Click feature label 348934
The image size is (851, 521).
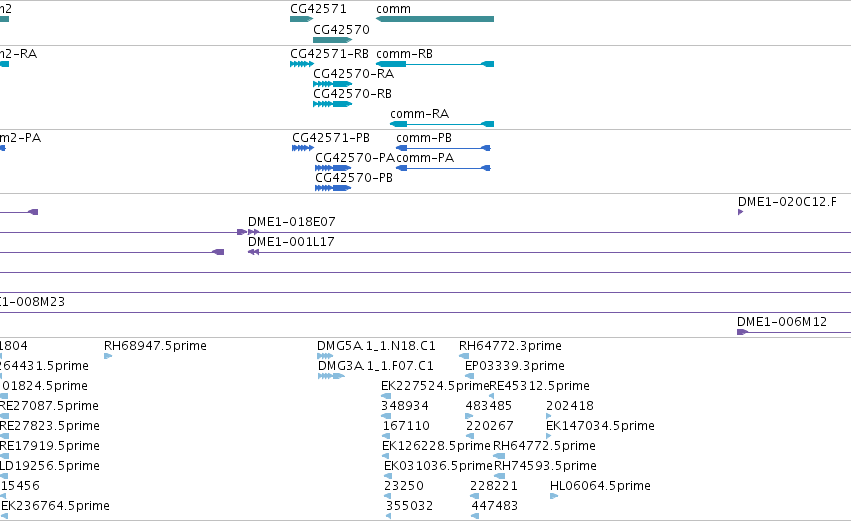click(x=405, y=406)
